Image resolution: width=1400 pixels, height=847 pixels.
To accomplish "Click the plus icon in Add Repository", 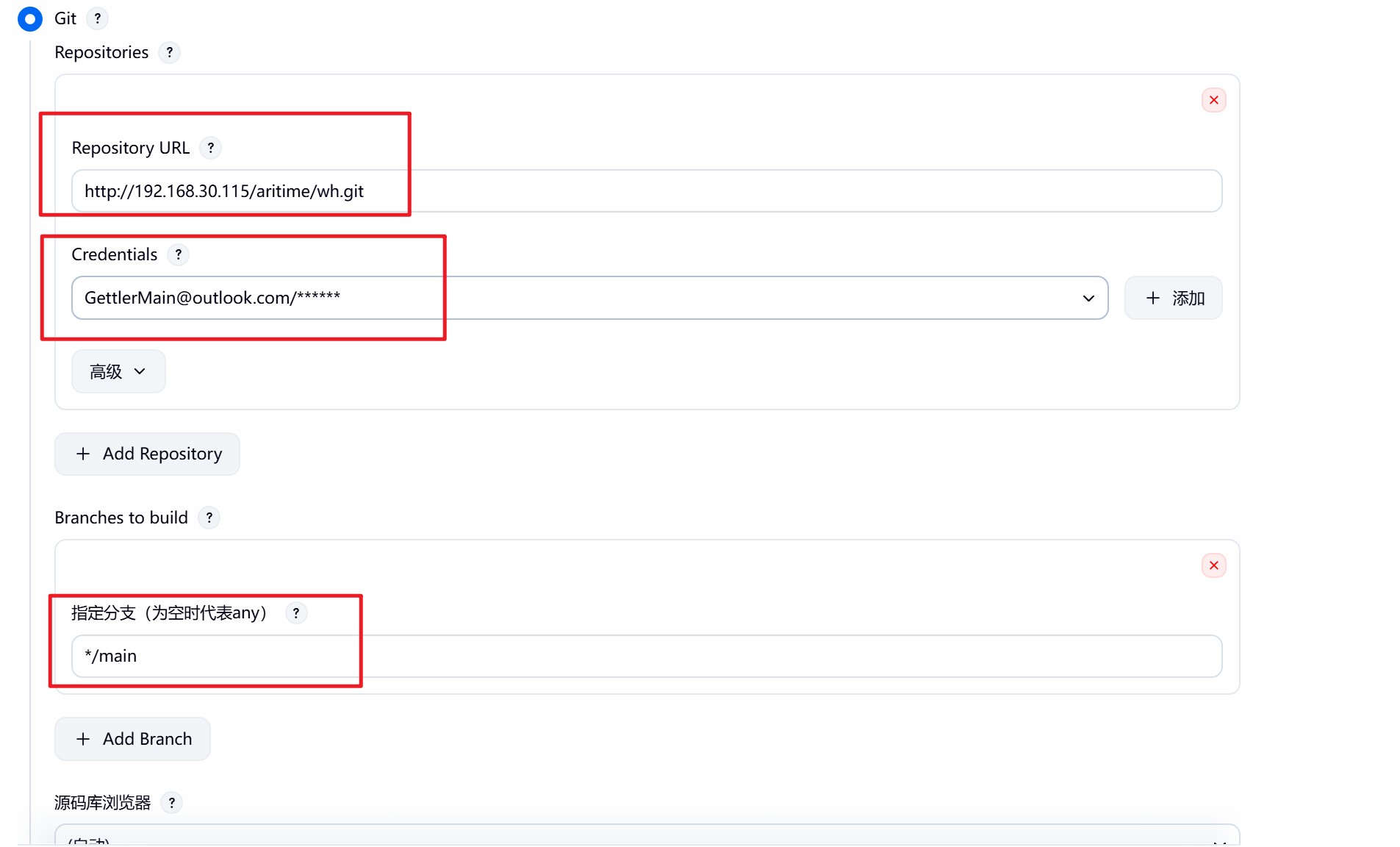I will click(83, 454).
